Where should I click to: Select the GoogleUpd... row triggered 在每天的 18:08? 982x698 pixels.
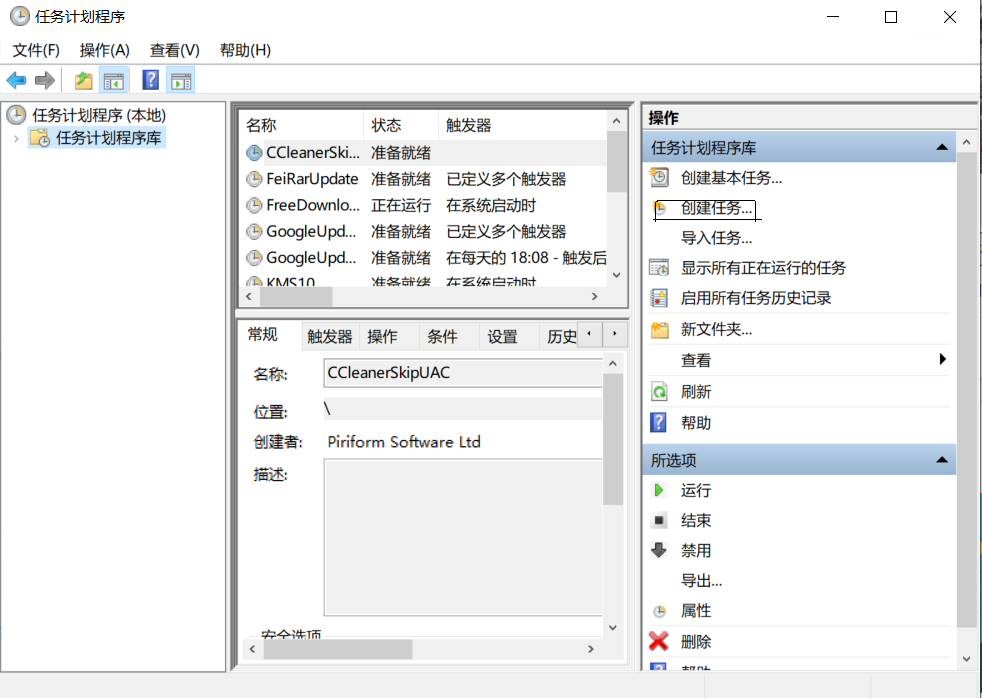423,258
